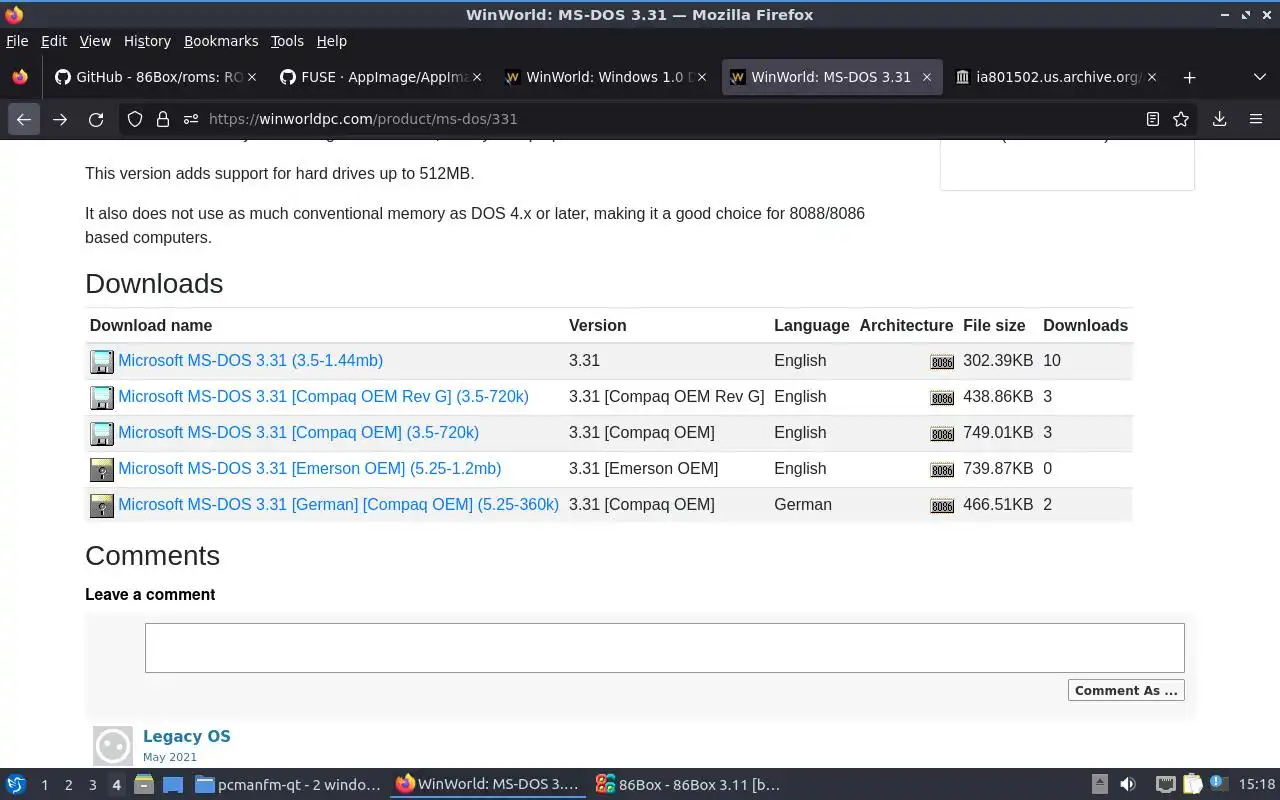Open a new tab with the plus button
Viewport: 1280px width, 800px height.
1189,77
